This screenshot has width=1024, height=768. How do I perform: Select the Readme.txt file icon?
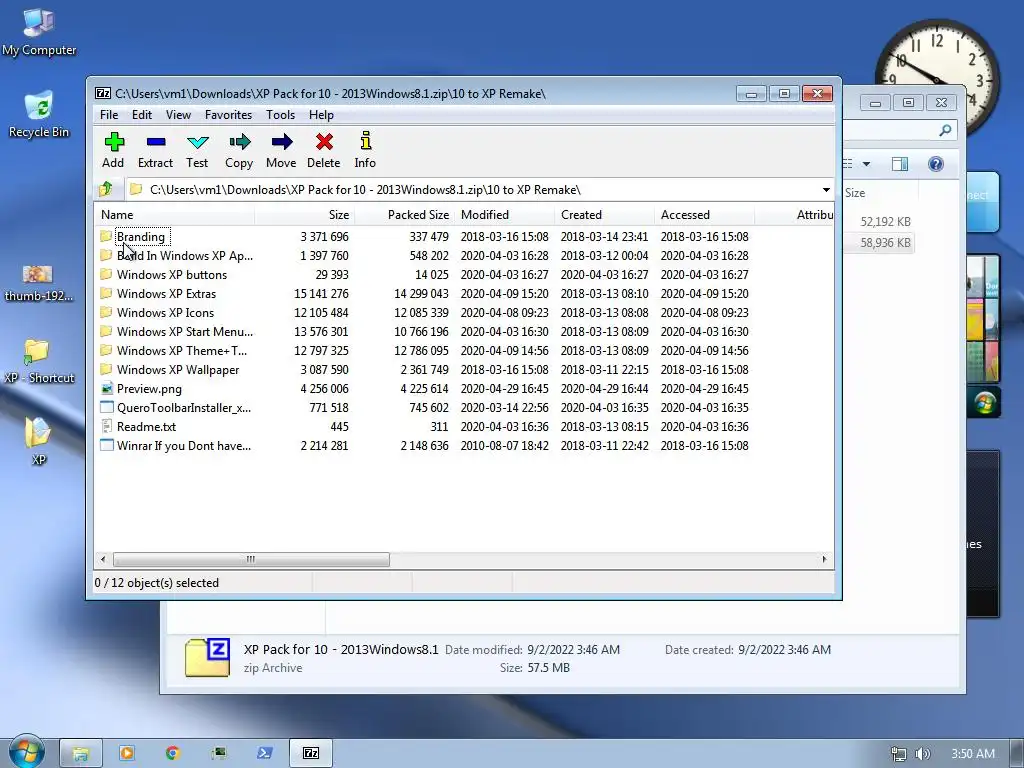coord(106,426)
